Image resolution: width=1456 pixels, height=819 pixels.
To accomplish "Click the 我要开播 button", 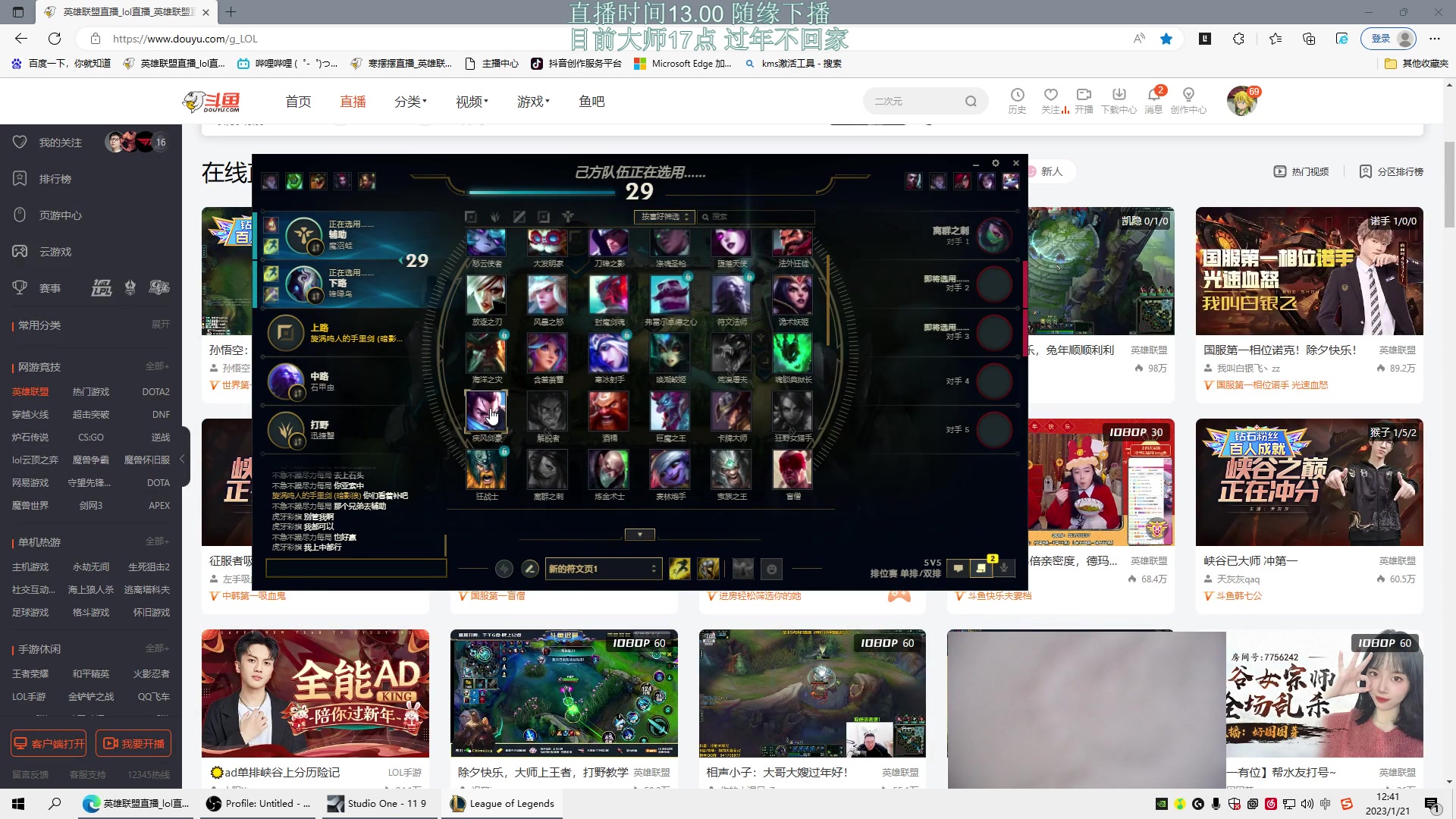I will pos(133,744).
